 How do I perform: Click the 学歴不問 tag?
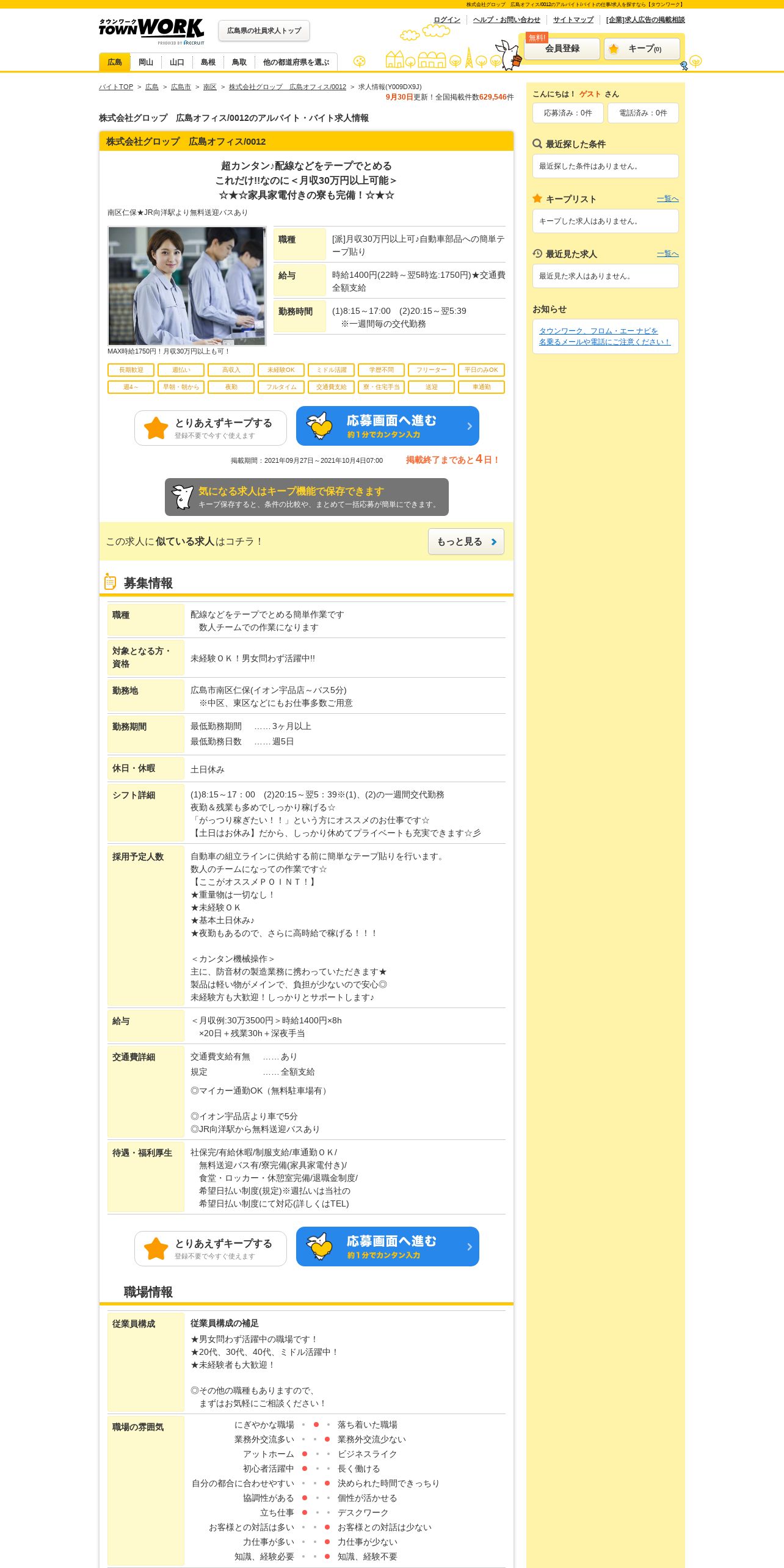(x=382, y=370)
